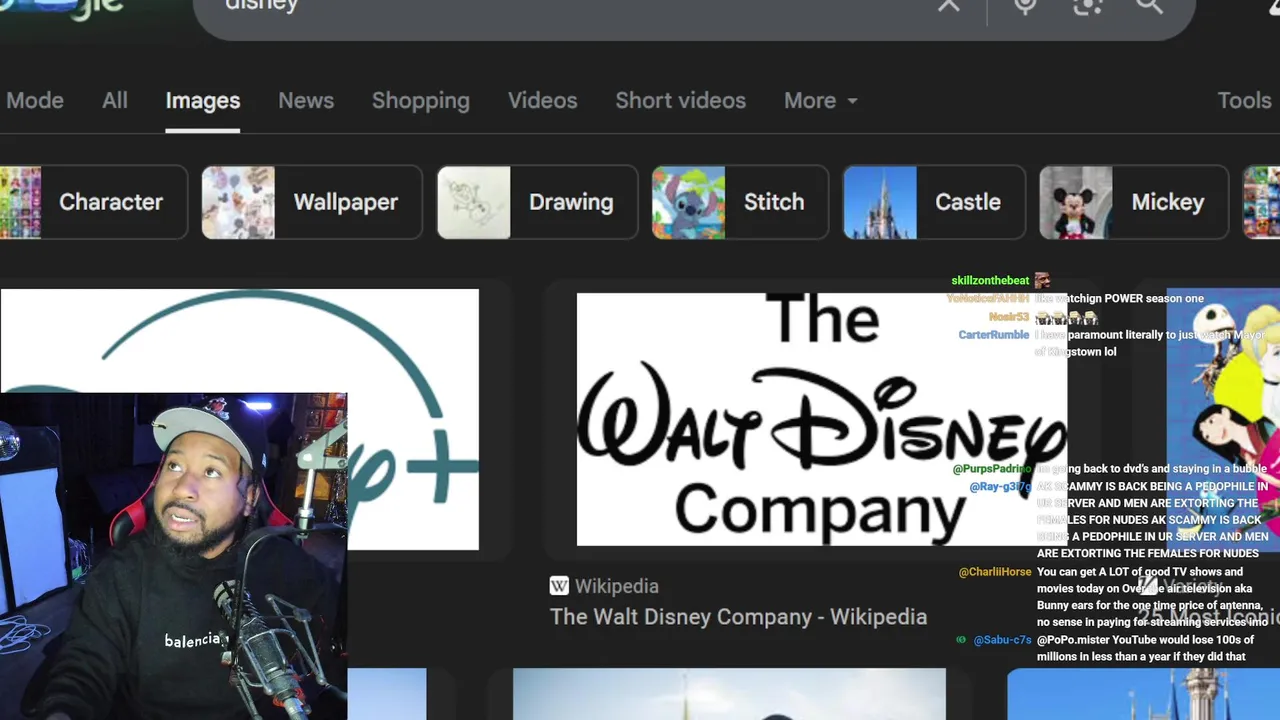Viewport: 1280px width, 720px height.
Task: Click chat username CarterRumble
Action: click(993, 335)
